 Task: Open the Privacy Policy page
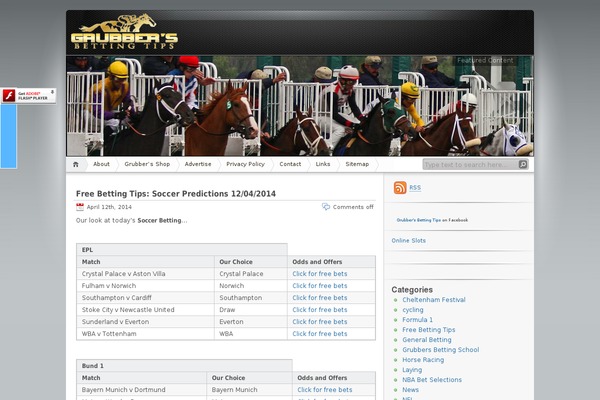(245, 164)
